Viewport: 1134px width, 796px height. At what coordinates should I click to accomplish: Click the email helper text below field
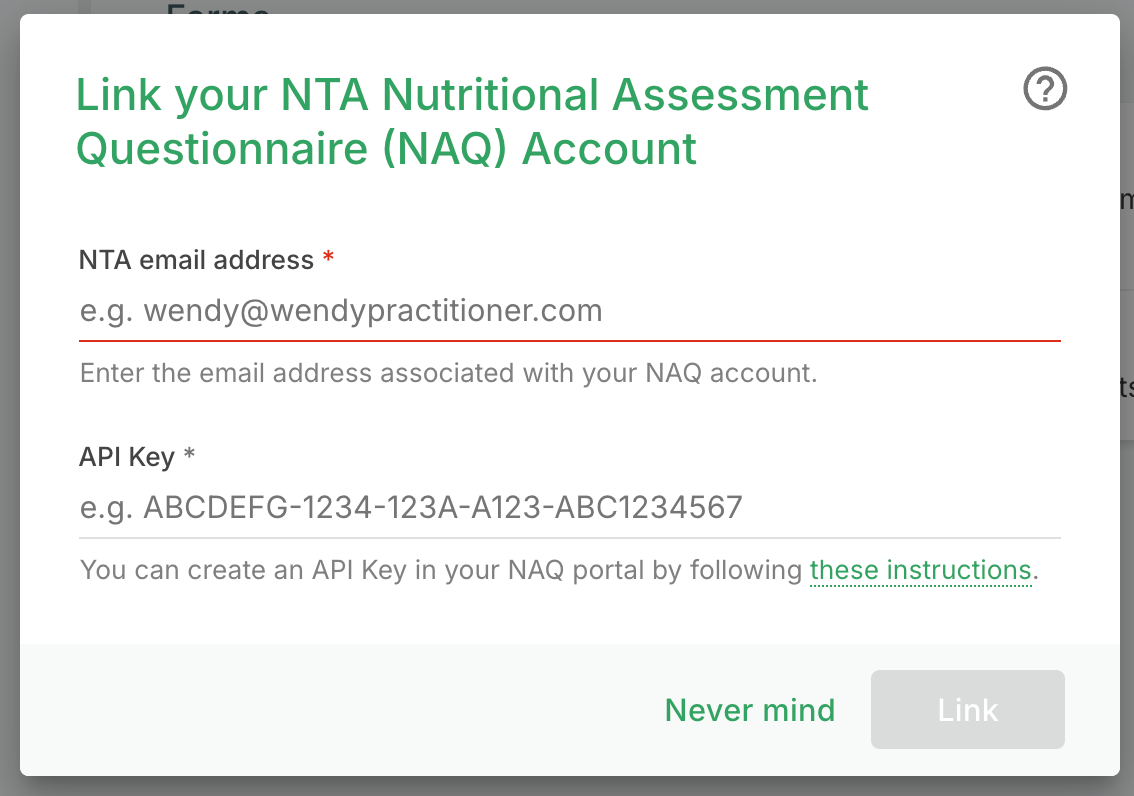448,373
